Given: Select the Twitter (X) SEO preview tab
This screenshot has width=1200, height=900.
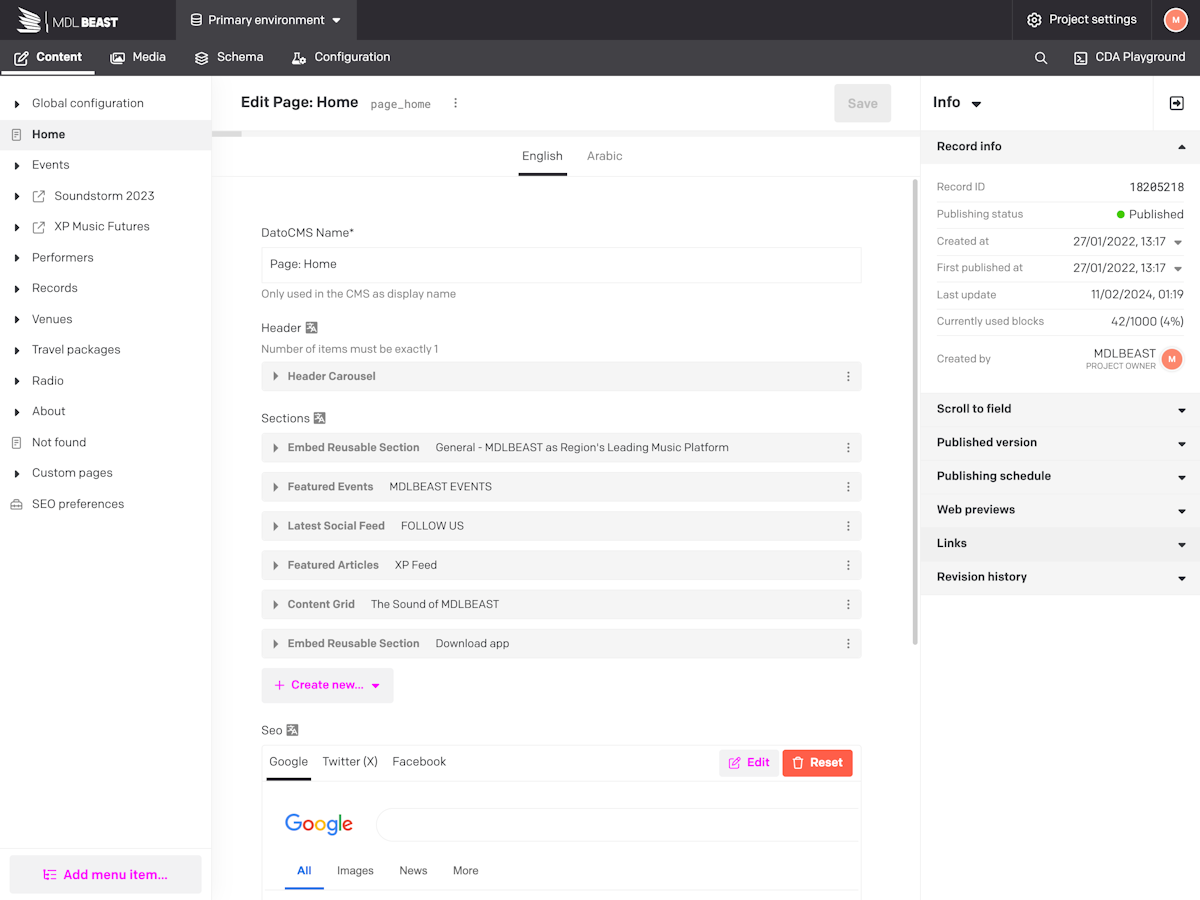Looking at the screenshot, I should pos(350,762).
